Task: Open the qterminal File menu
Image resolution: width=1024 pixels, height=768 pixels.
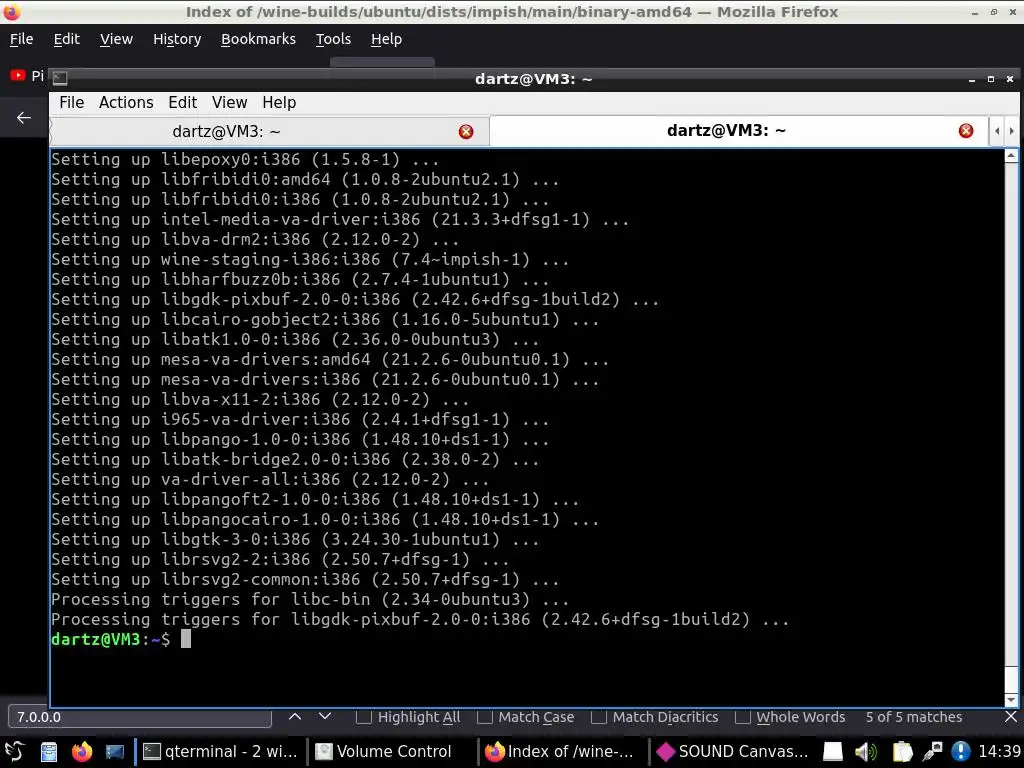Action: (71, 103)
